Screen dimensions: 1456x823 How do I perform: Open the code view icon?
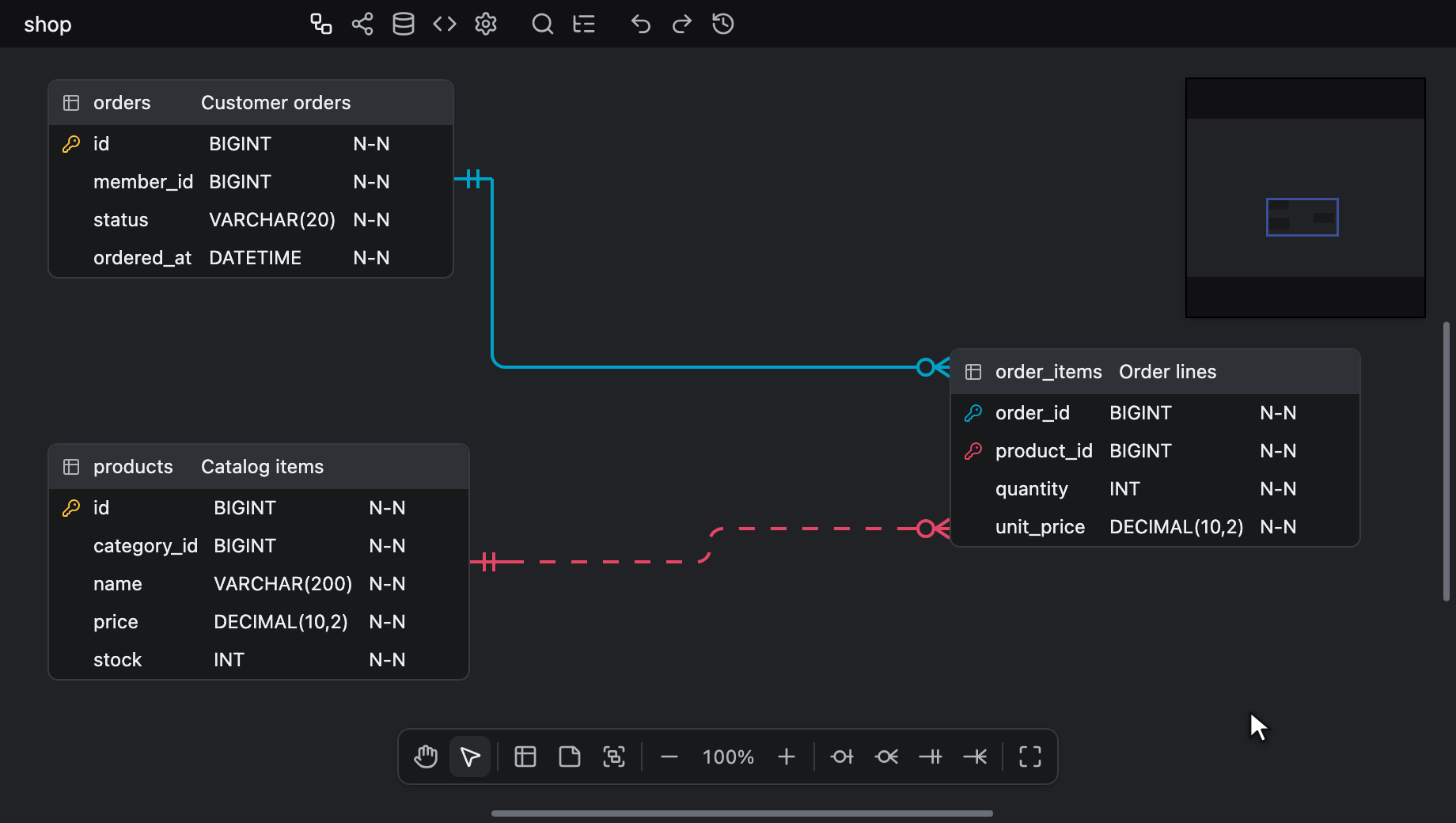point(445,24)
